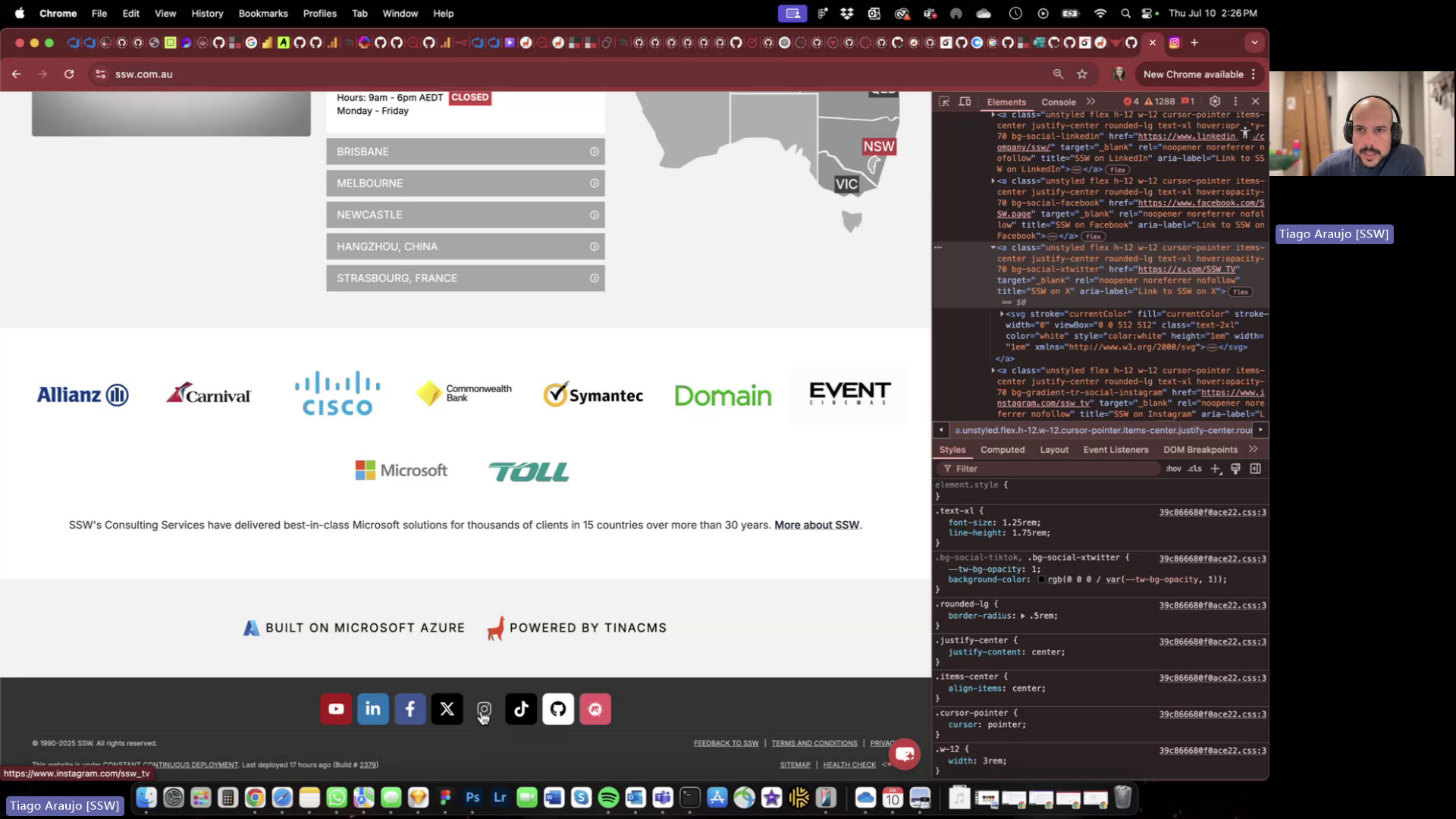The width and height of the screenshot is (1456, 819).
Task: Expand the bg-social-facebook anchor node
Action: point(993,181)
